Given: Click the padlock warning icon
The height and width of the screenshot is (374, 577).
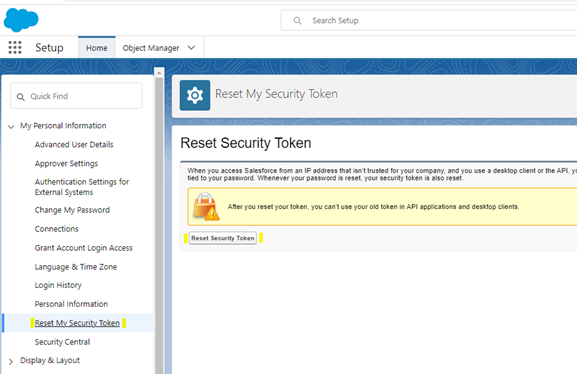Looking at the screenshot, I should point(206,206).
